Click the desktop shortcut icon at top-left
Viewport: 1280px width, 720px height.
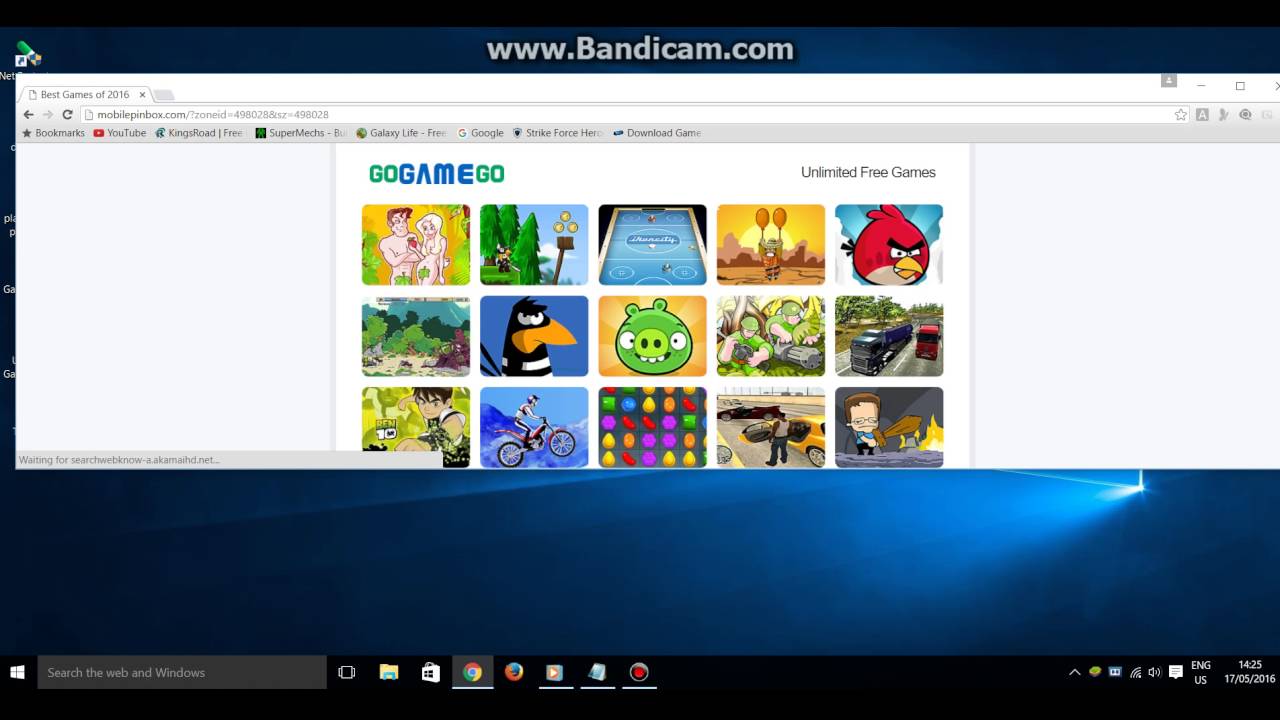pos(27,55)
